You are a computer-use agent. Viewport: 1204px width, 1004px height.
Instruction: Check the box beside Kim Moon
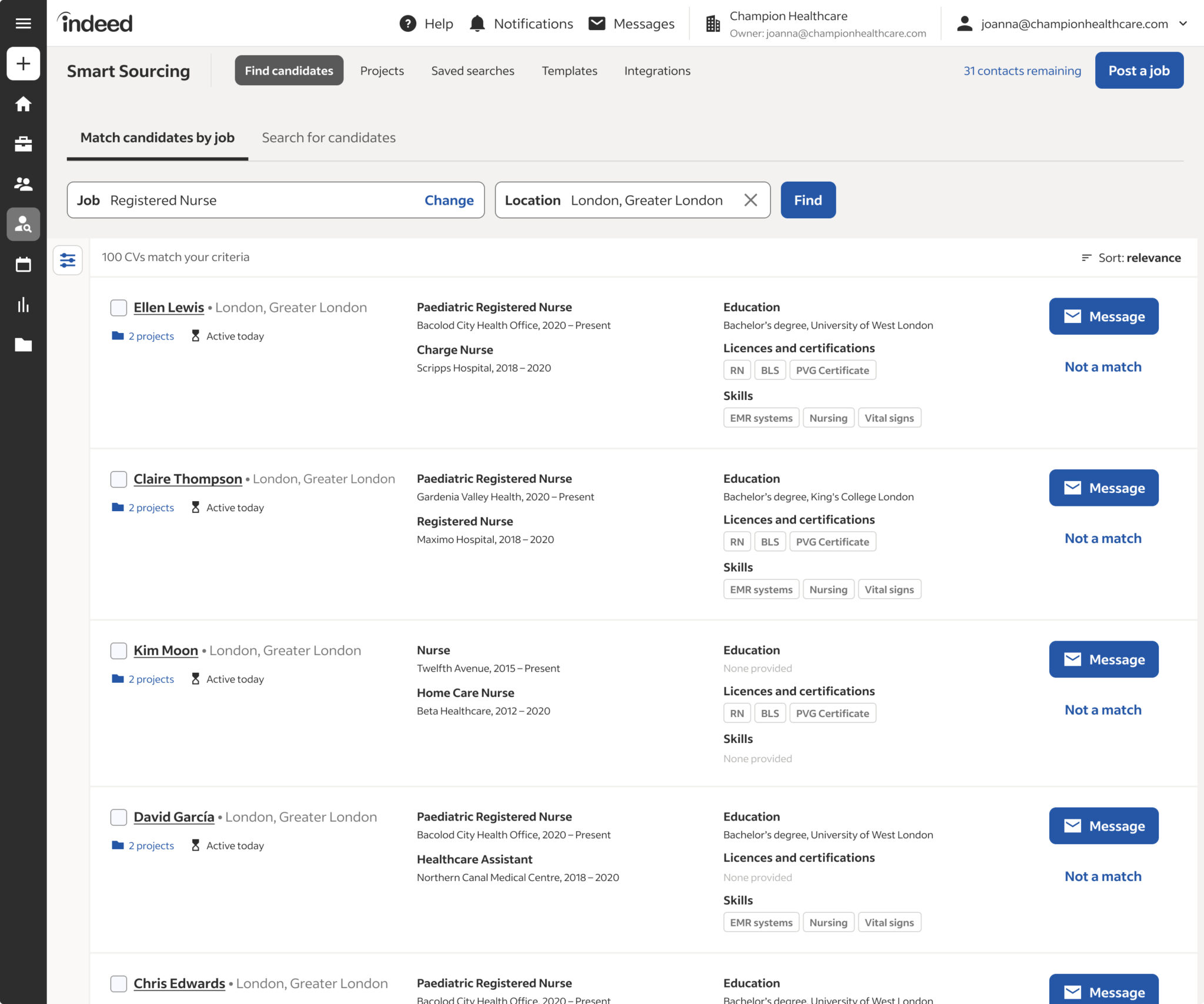pos(118,651)
